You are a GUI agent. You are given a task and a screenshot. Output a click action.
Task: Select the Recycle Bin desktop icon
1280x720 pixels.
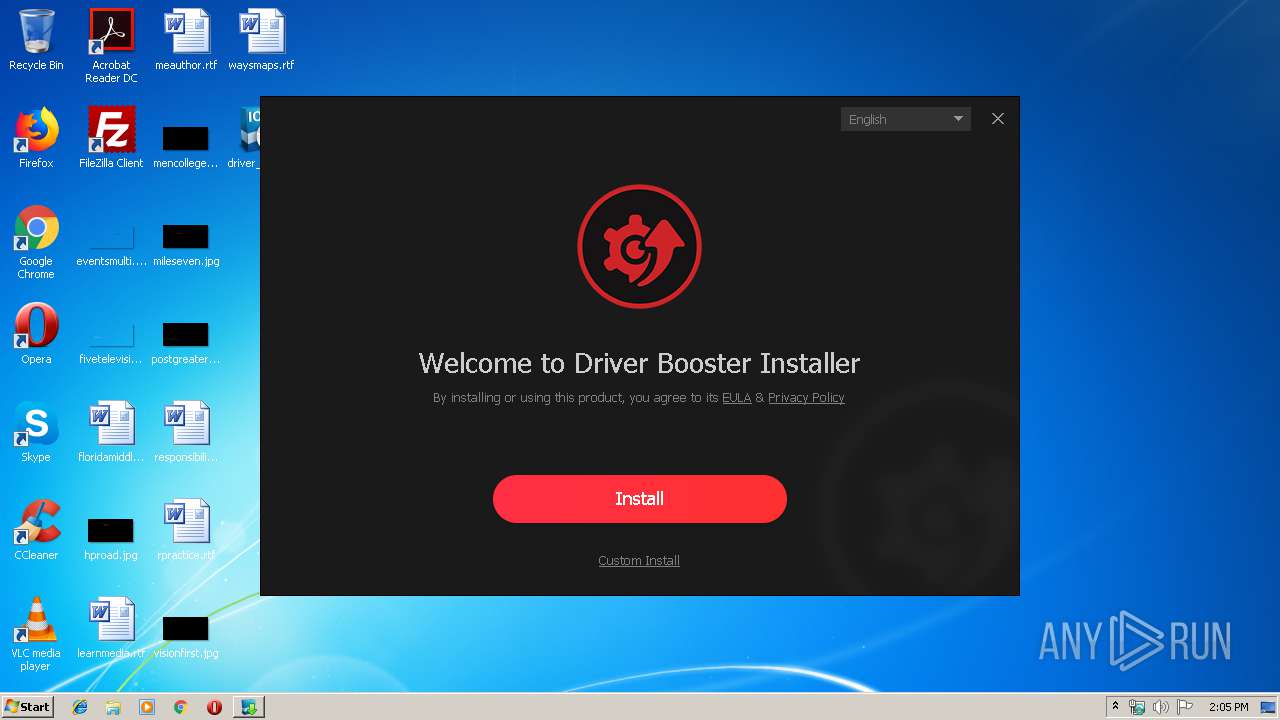click(36, 40)
